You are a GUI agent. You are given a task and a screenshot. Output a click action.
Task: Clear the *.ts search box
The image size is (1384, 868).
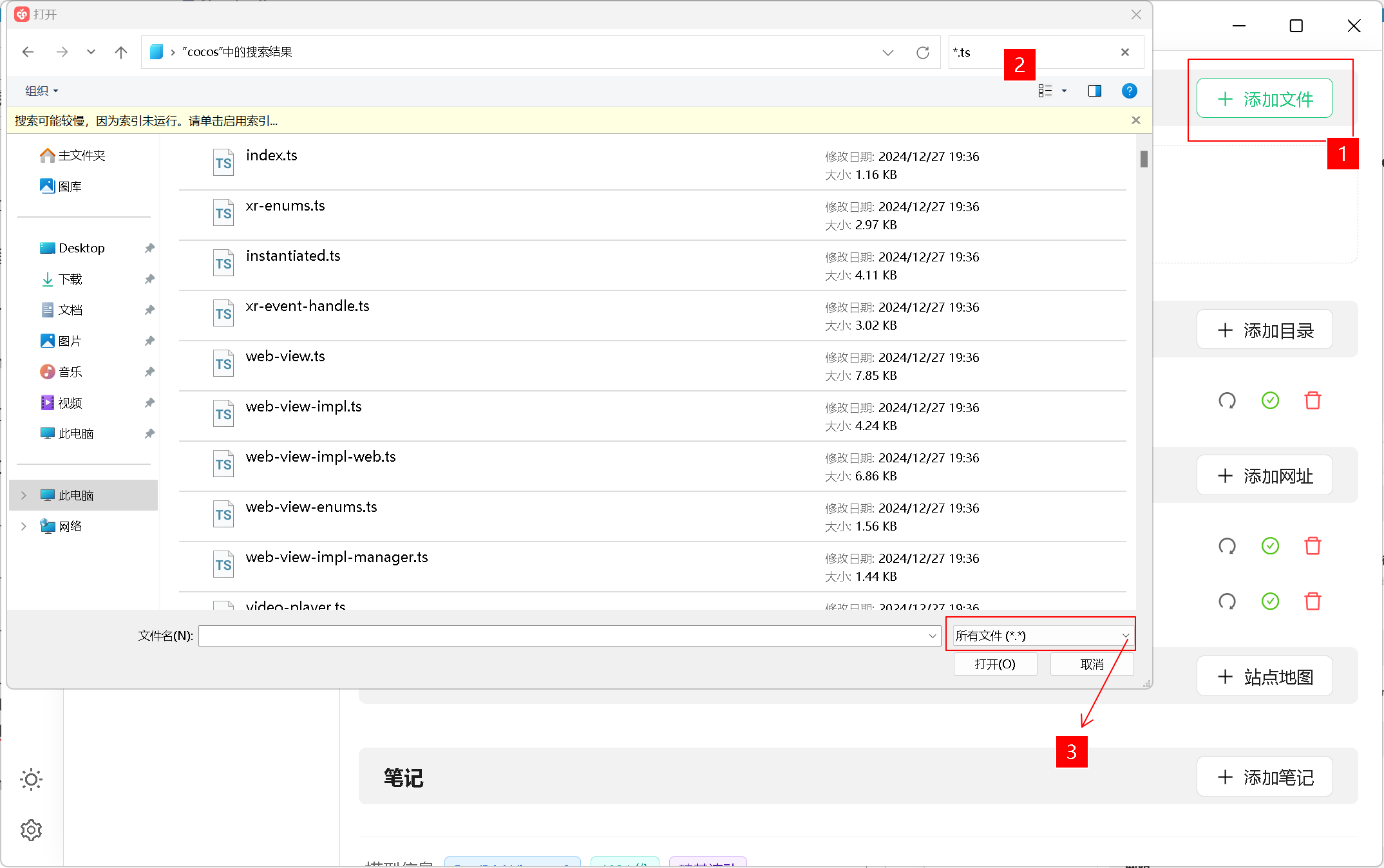pyautogui.click(x=1124, y=52)
